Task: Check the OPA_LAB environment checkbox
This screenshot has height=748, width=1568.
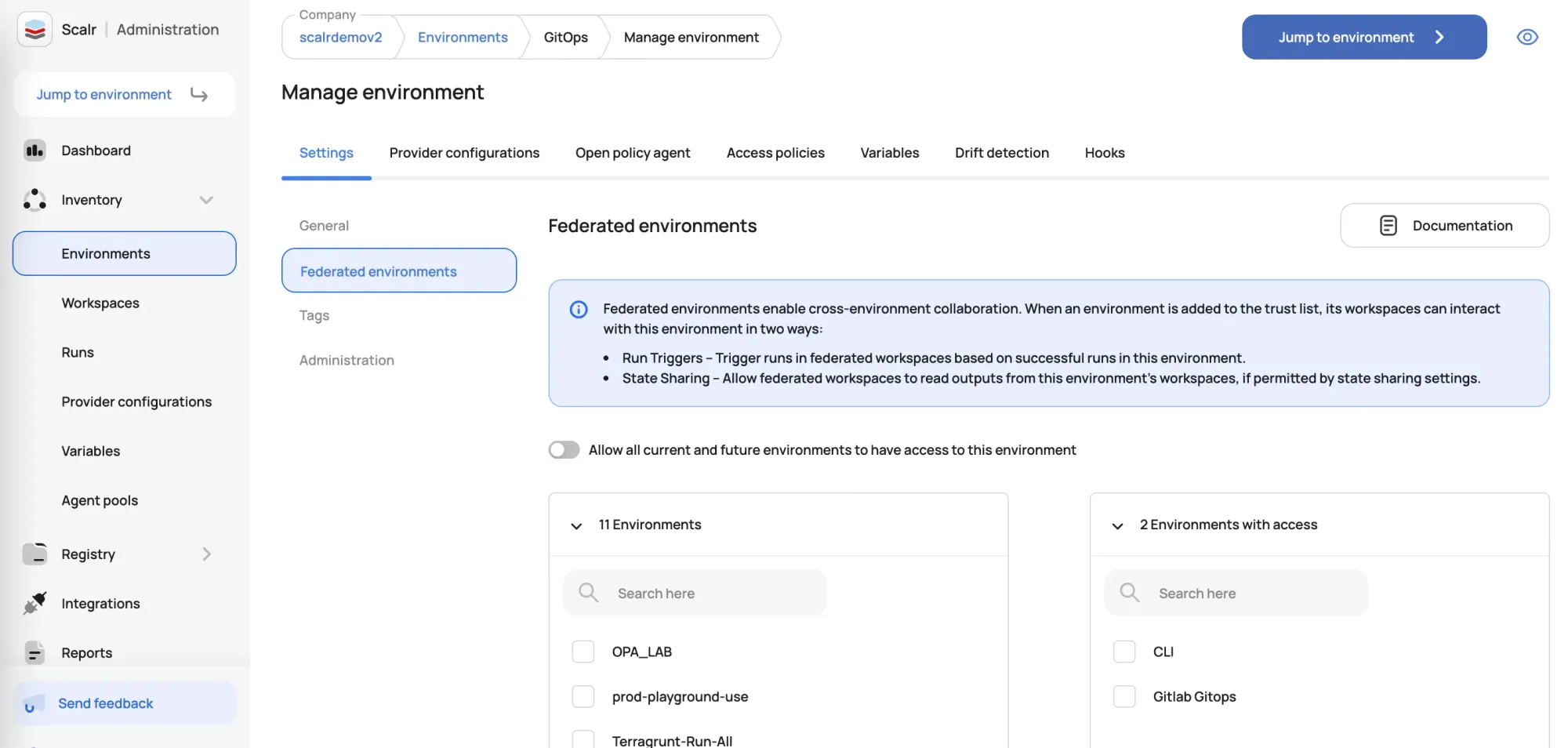Action: tap(583, 652)
